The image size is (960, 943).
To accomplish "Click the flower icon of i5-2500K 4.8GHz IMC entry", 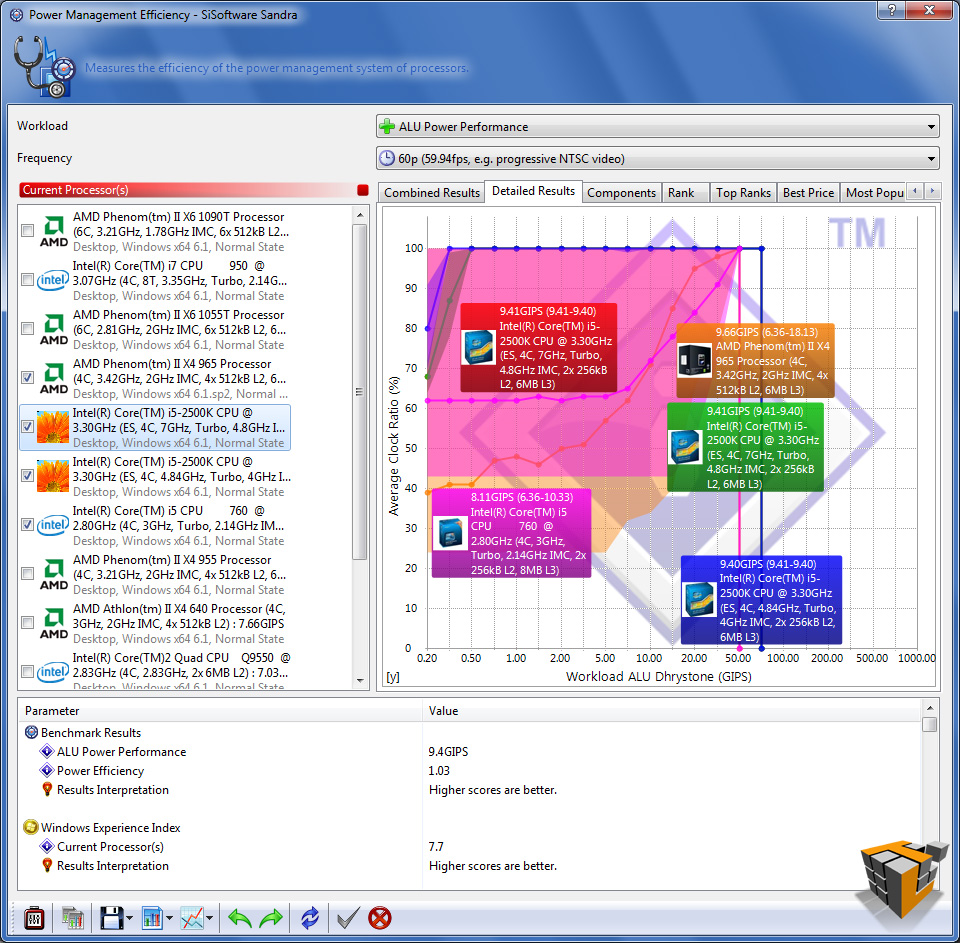I will (x=53, y=427).
